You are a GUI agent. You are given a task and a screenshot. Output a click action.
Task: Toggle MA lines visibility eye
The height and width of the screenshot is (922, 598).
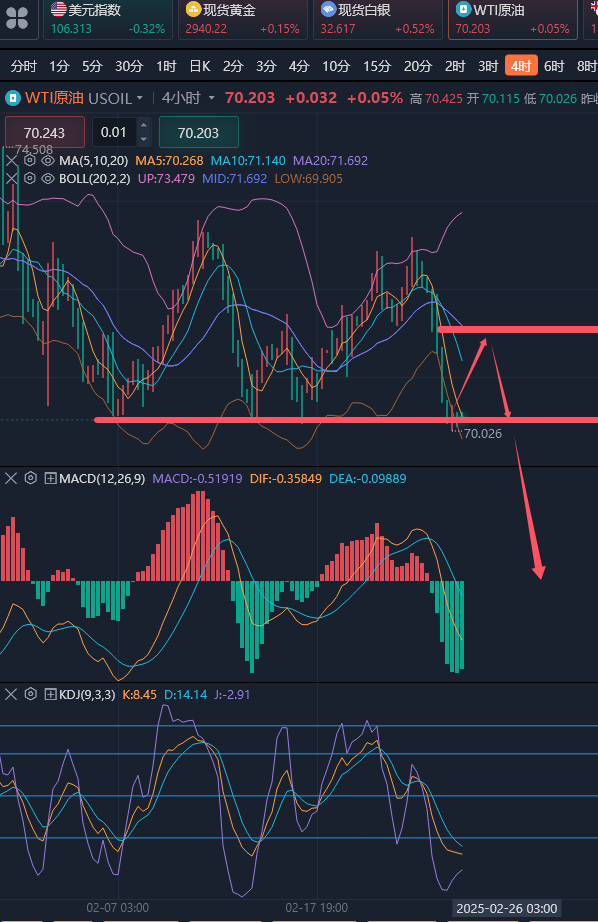click(48, 161)
